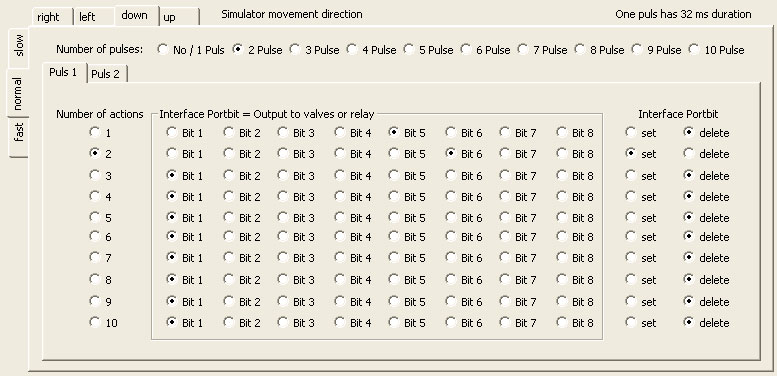The width and height of the screenshot is (777, 376).
Task: Choose delete for action row 2
Action: [688, 154]
